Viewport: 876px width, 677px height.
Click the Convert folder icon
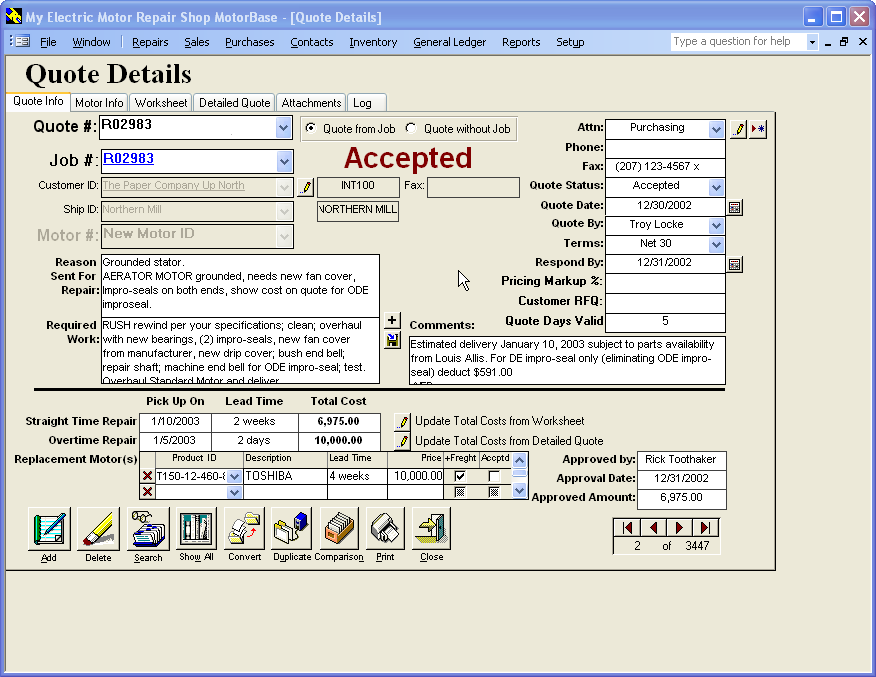[244, 529]
